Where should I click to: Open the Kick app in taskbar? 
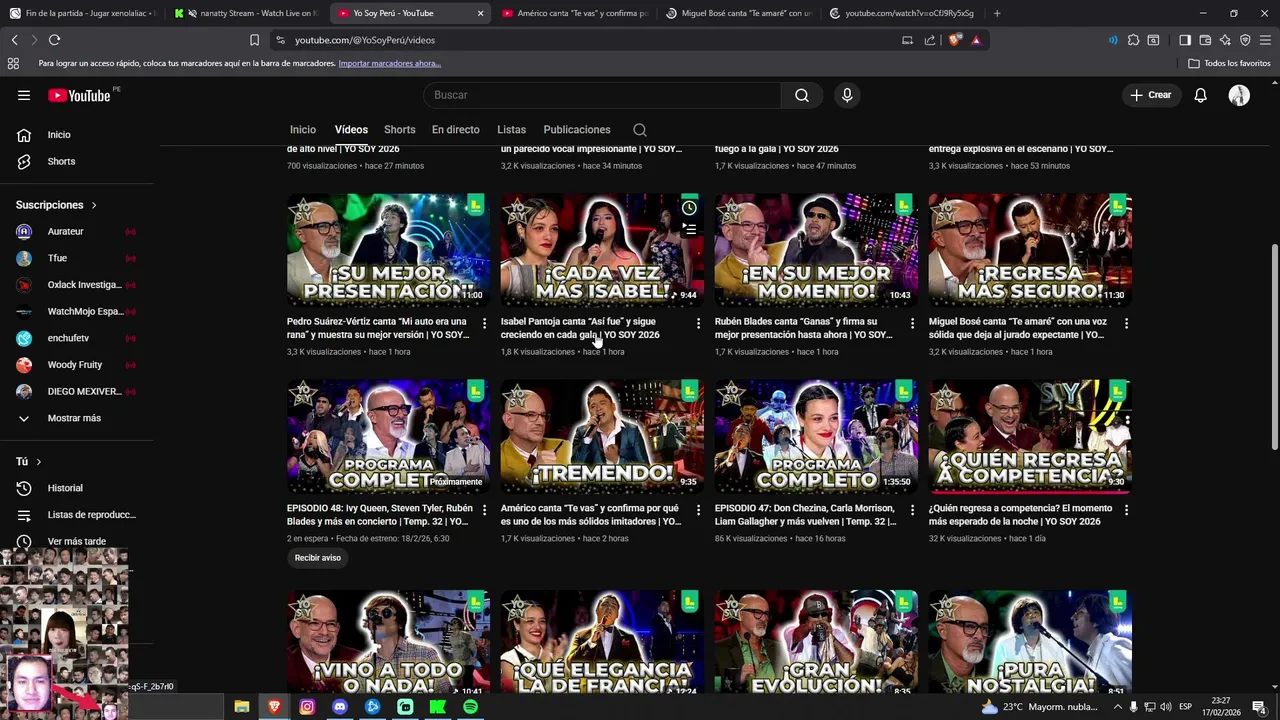pyautogui.click(x=438, y=707)
